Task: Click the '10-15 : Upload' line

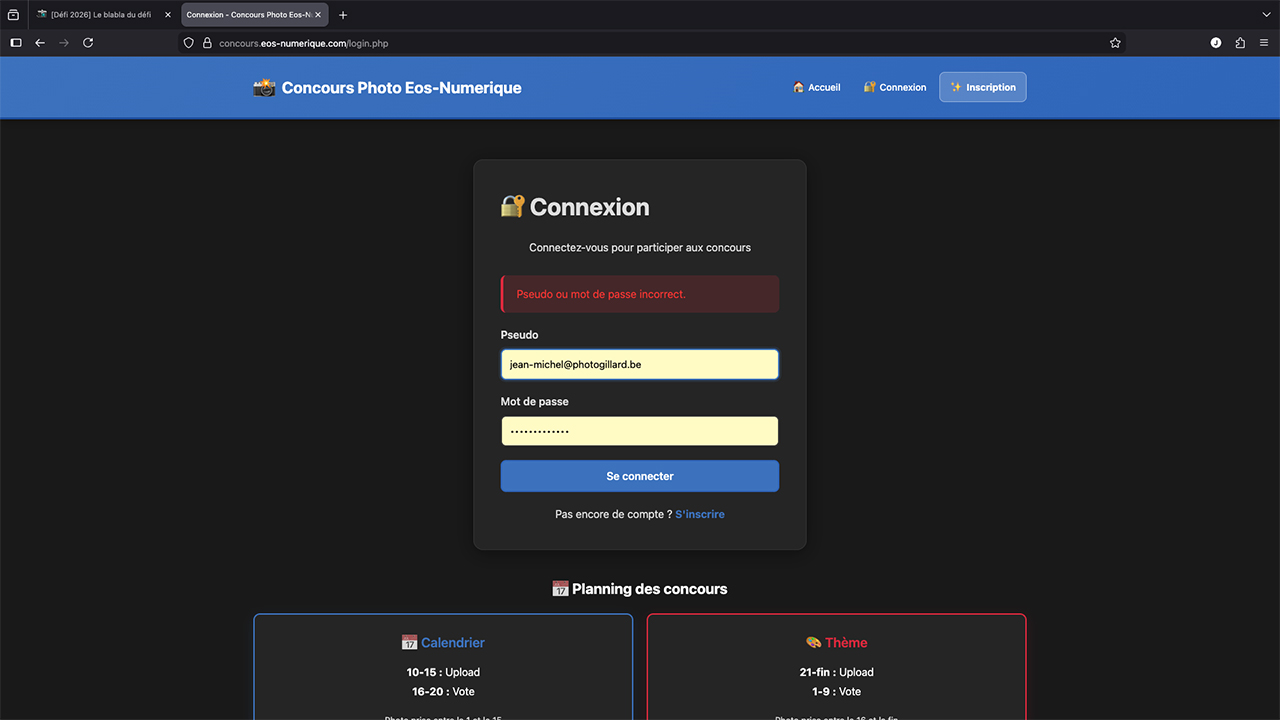Action: (443, 672)
